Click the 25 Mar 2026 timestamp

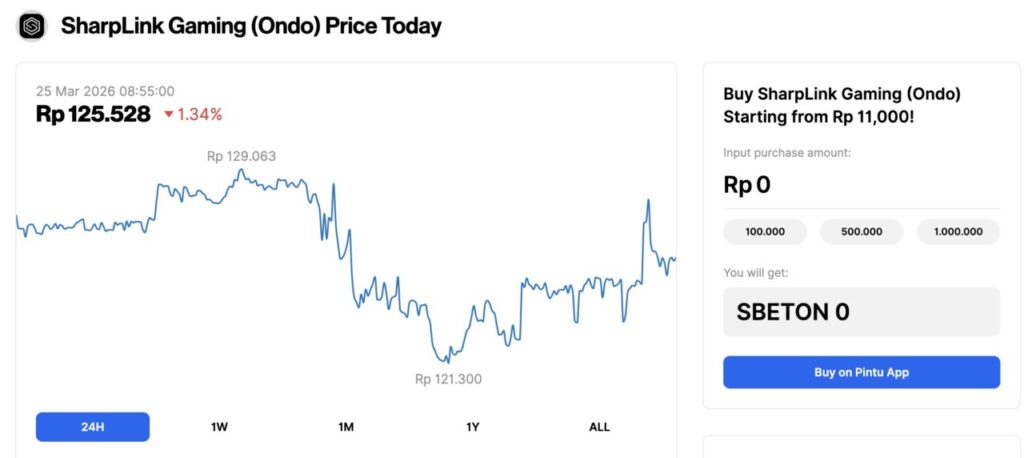105,91
